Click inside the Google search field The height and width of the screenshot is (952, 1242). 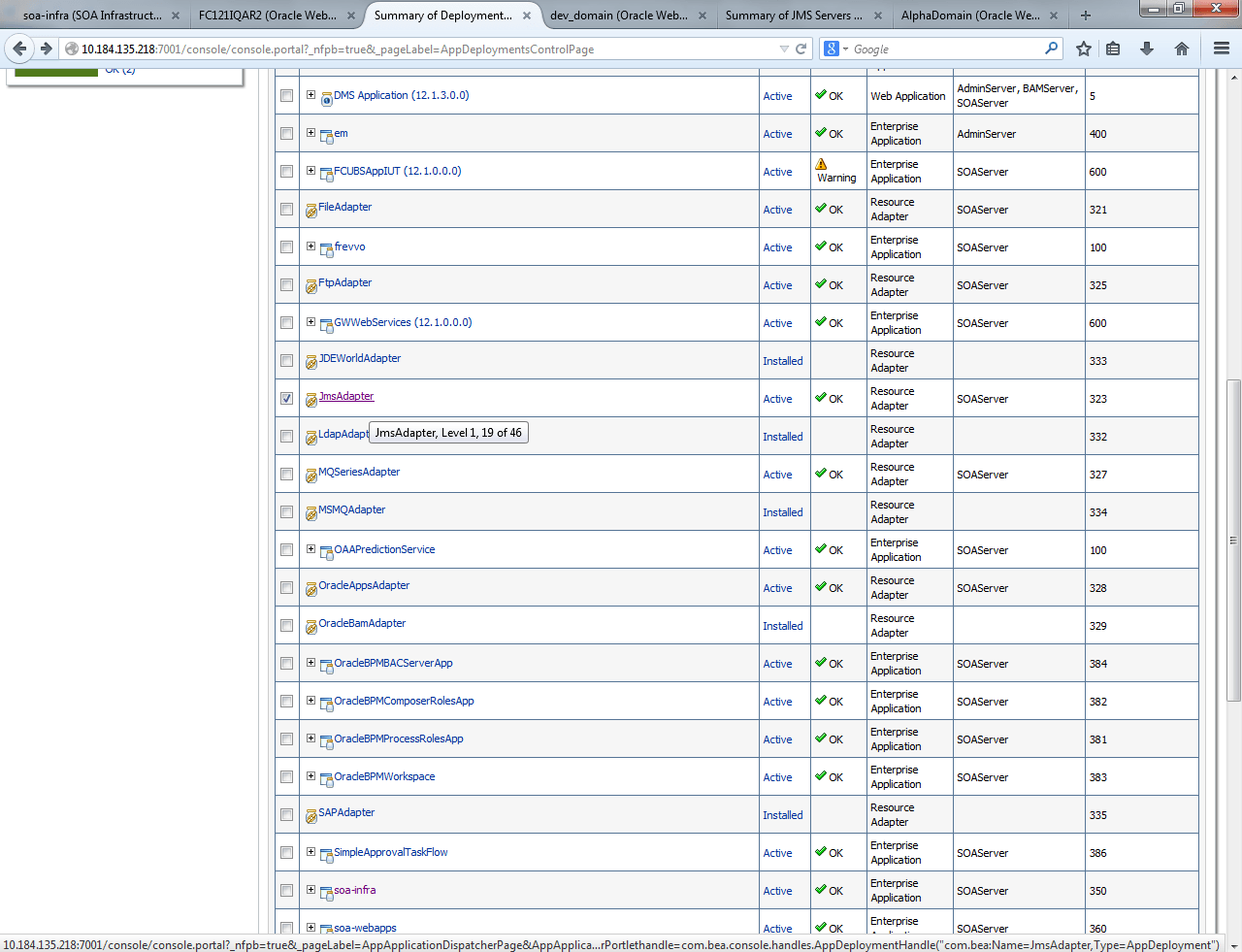pos(946,49)
